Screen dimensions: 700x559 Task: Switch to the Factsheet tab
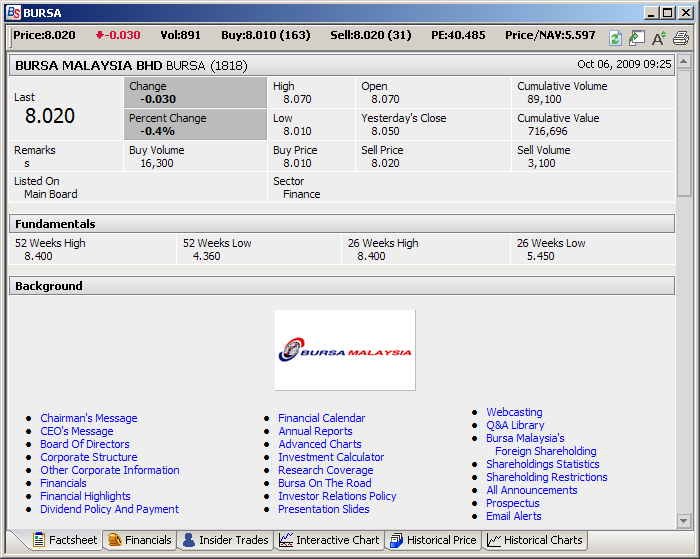tap(65, 540)
